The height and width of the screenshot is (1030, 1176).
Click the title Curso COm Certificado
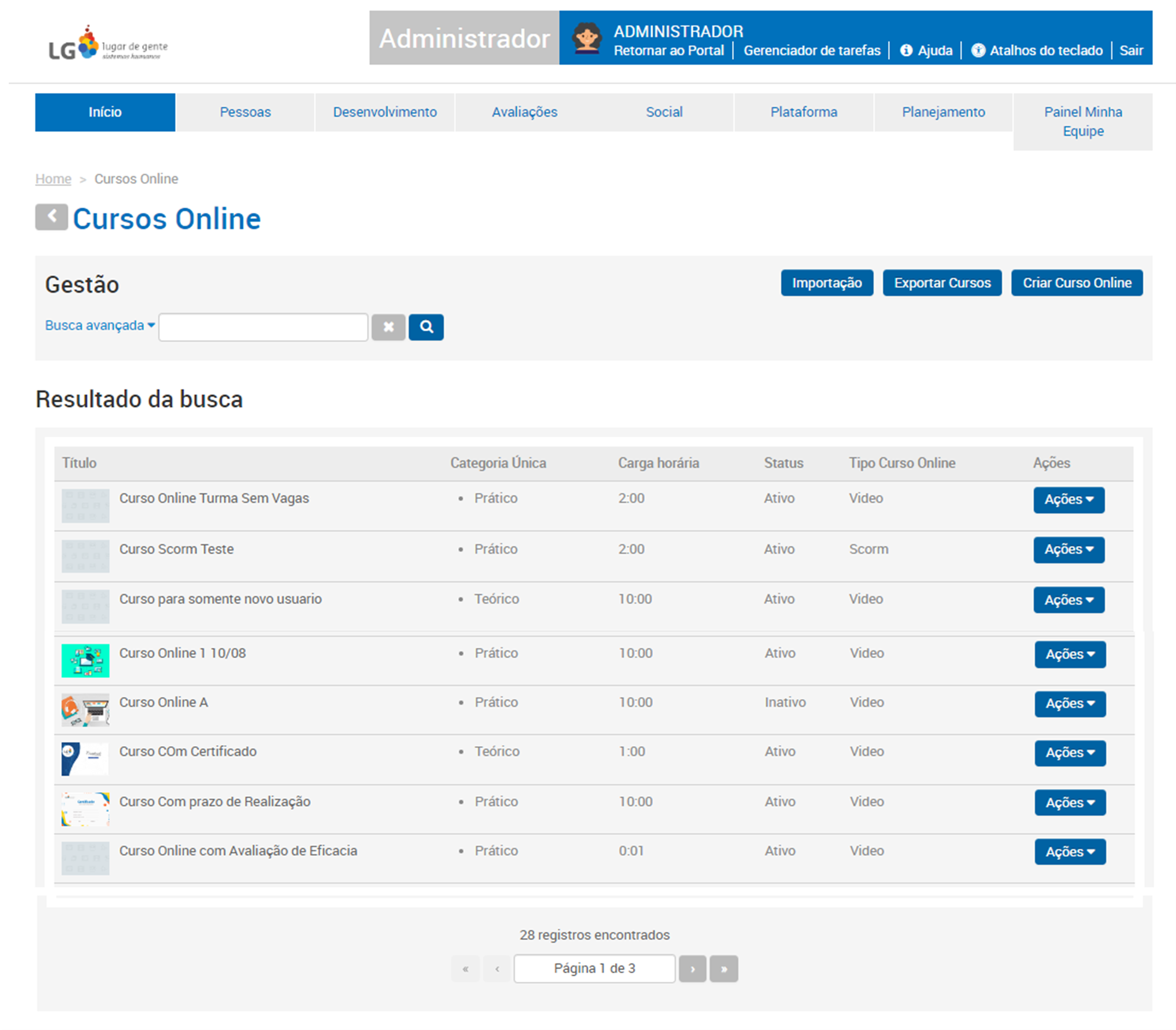[x=188, y=751]
